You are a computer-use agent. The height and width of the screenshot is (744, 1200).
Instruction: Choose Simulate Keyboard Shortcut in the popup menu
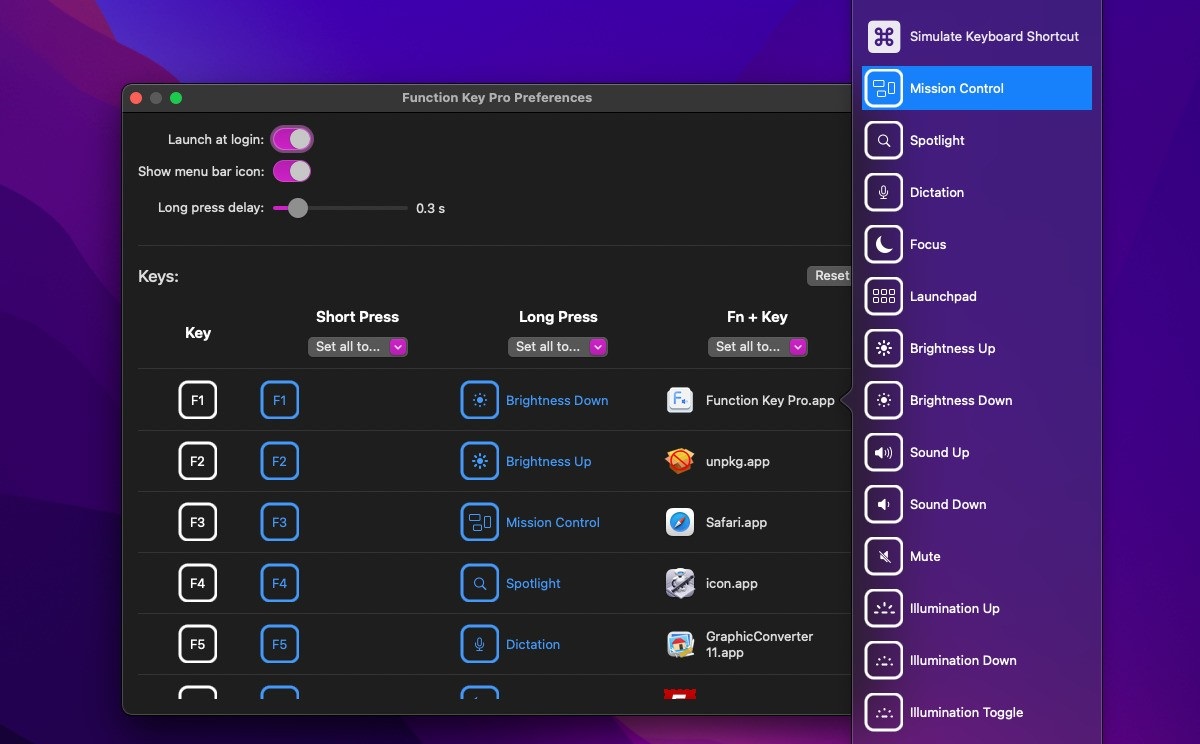[x=977, y=36]
